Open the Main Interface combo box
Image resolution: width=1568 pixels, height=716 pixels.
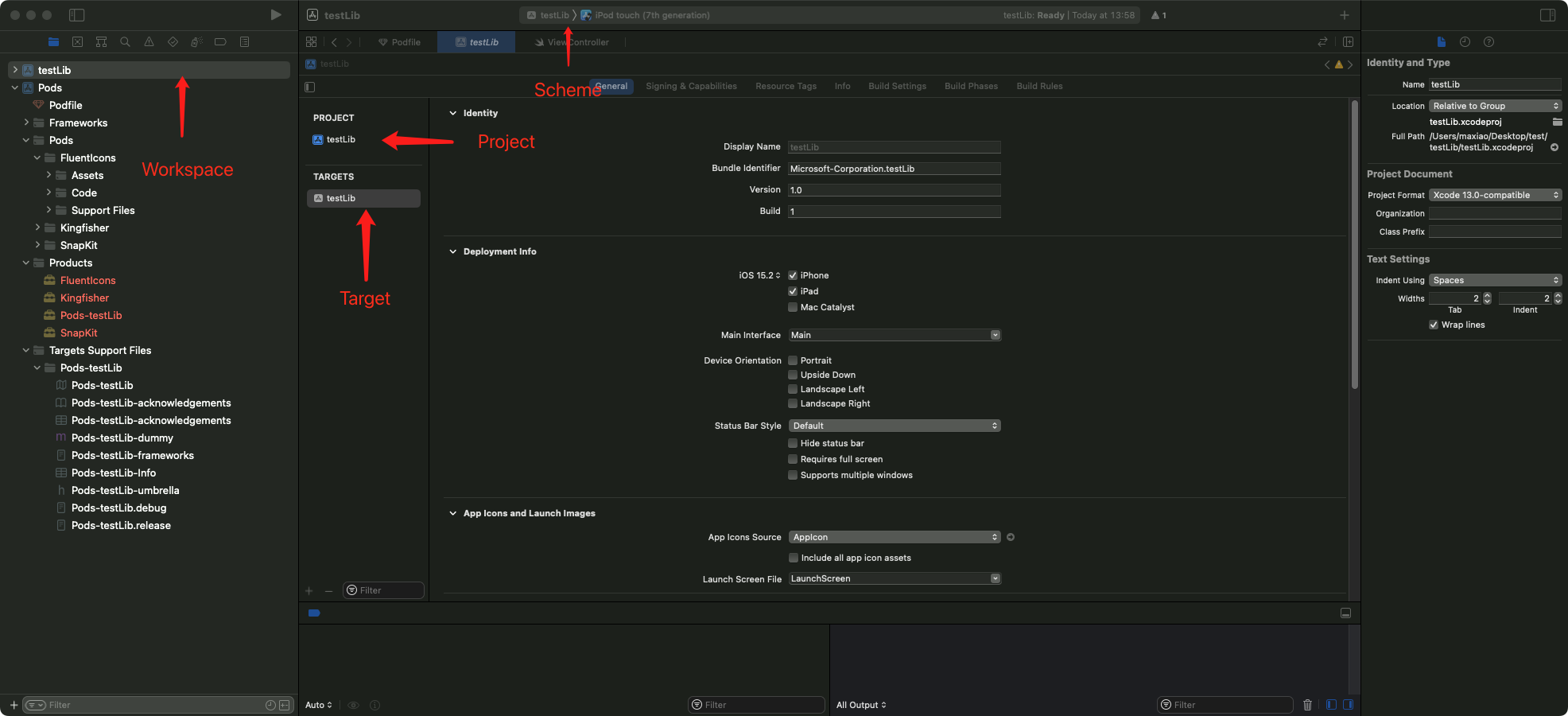click(895, 335)
